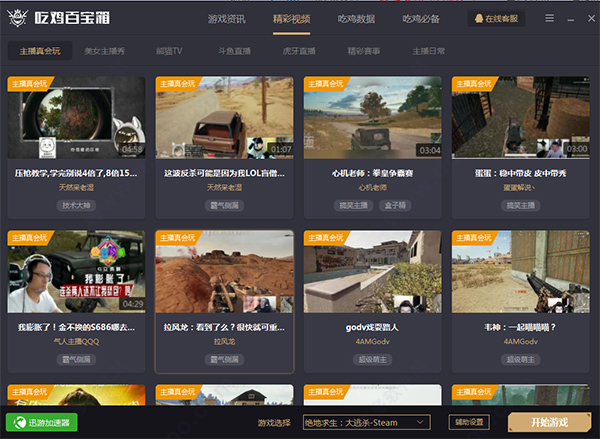
Task: Select 虎牙直播 category
Action: pos(299,51)
